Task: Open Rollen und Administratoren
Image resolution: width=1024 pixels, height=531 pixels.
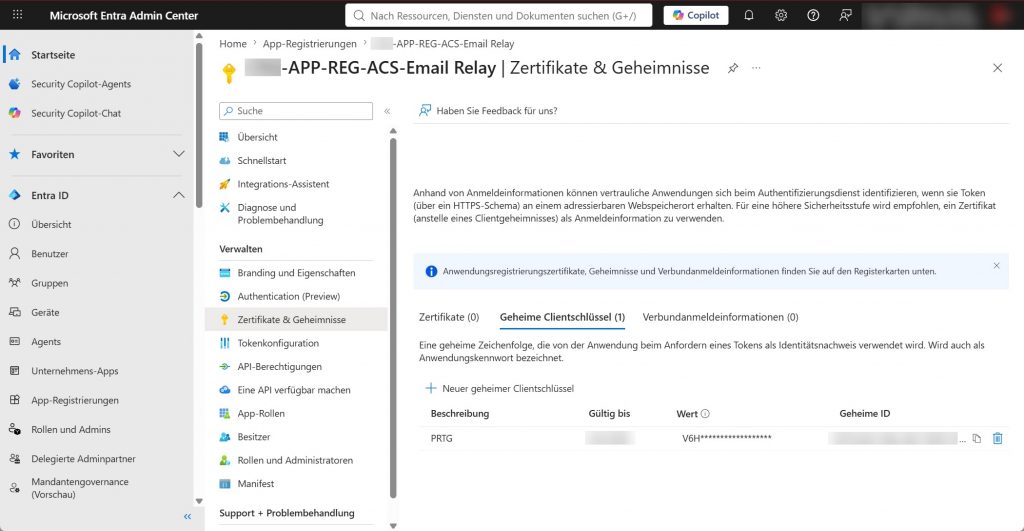Action: pos(296,460)
